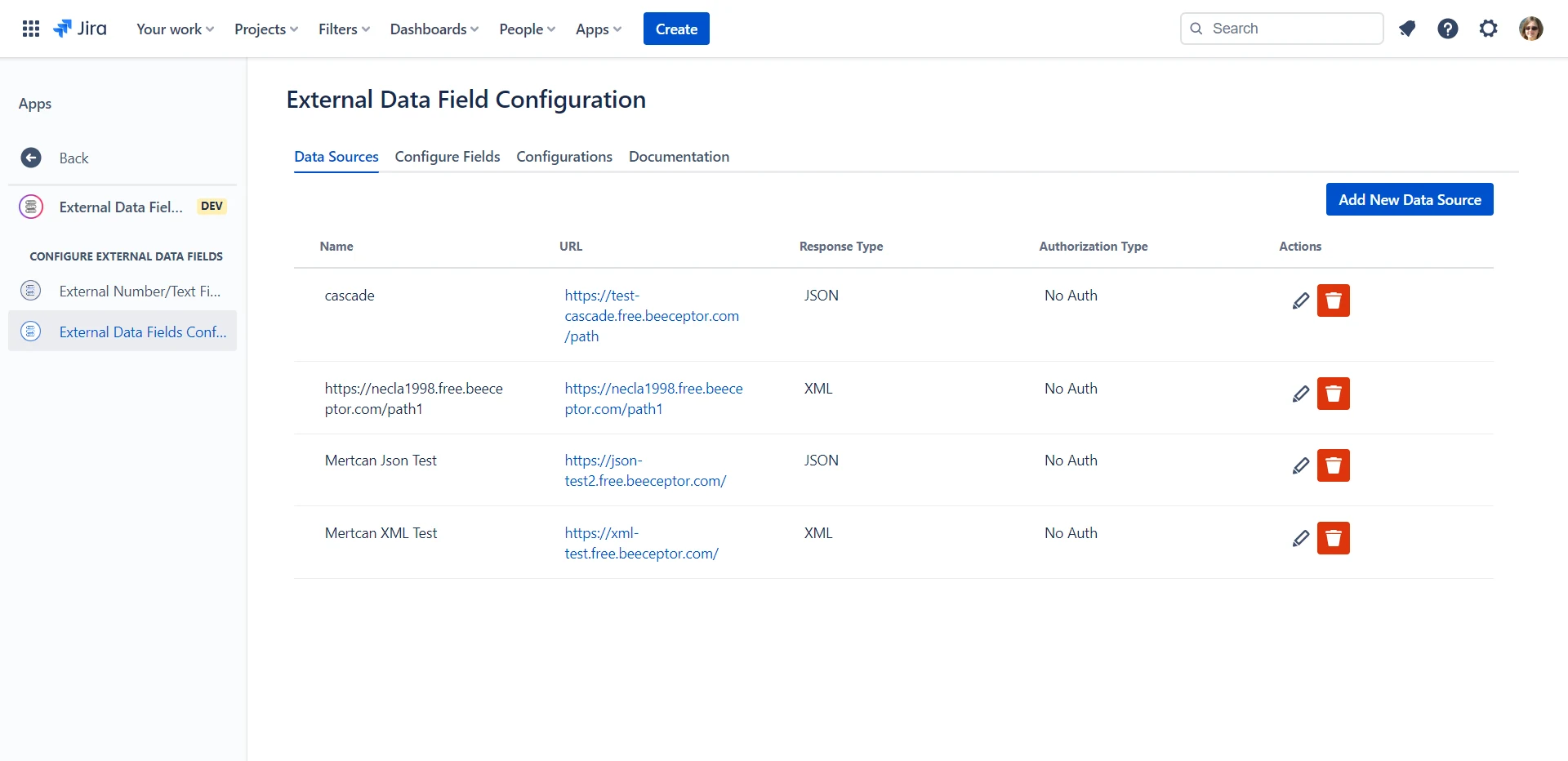
Task: Switch to the Data Sources tab
Action: click(x=336, y=157)
